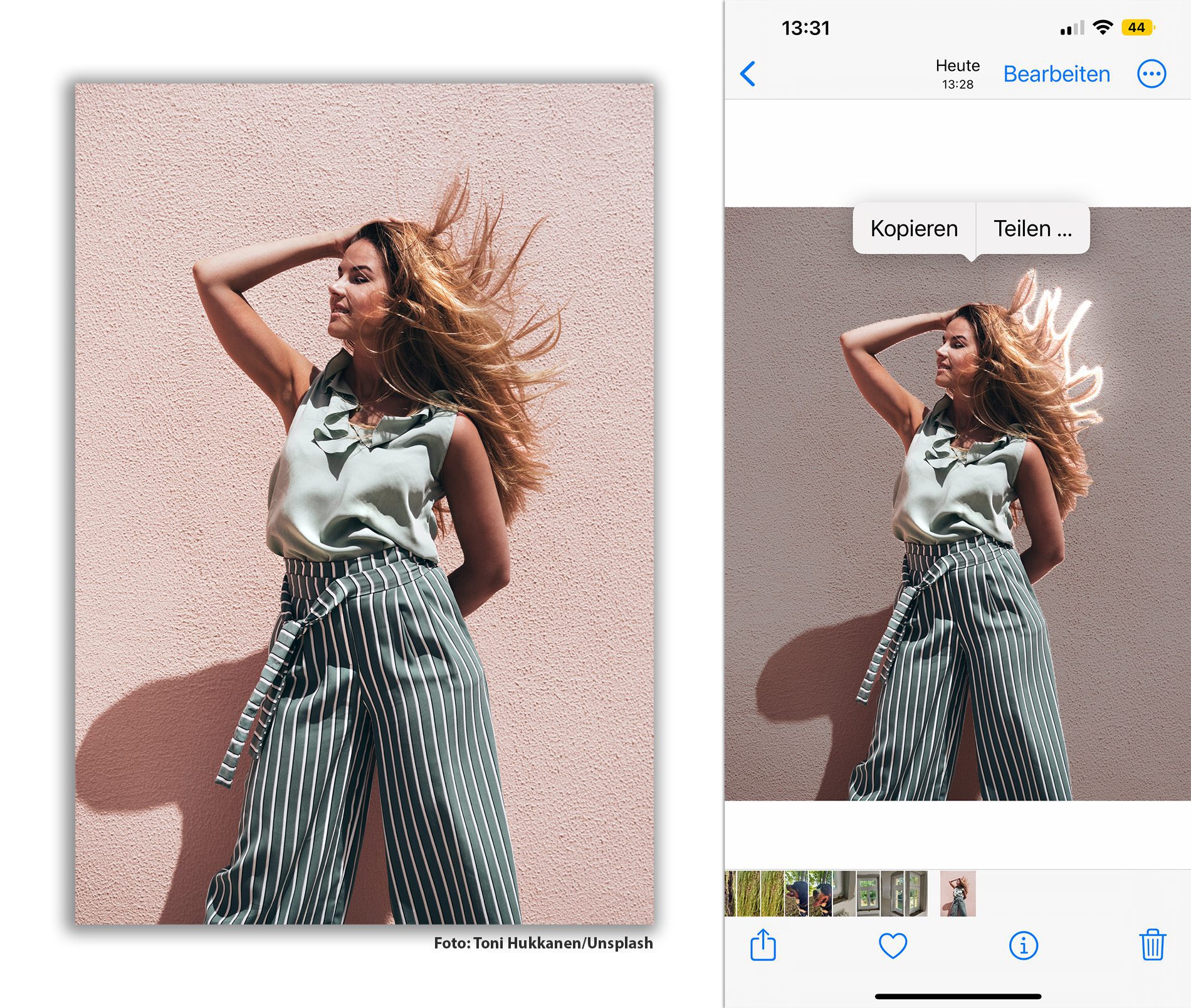The height and width of the screenshot is (1008, 1191).
Task: Open photo info with the info icon
Action: (x=1023, y=945)
